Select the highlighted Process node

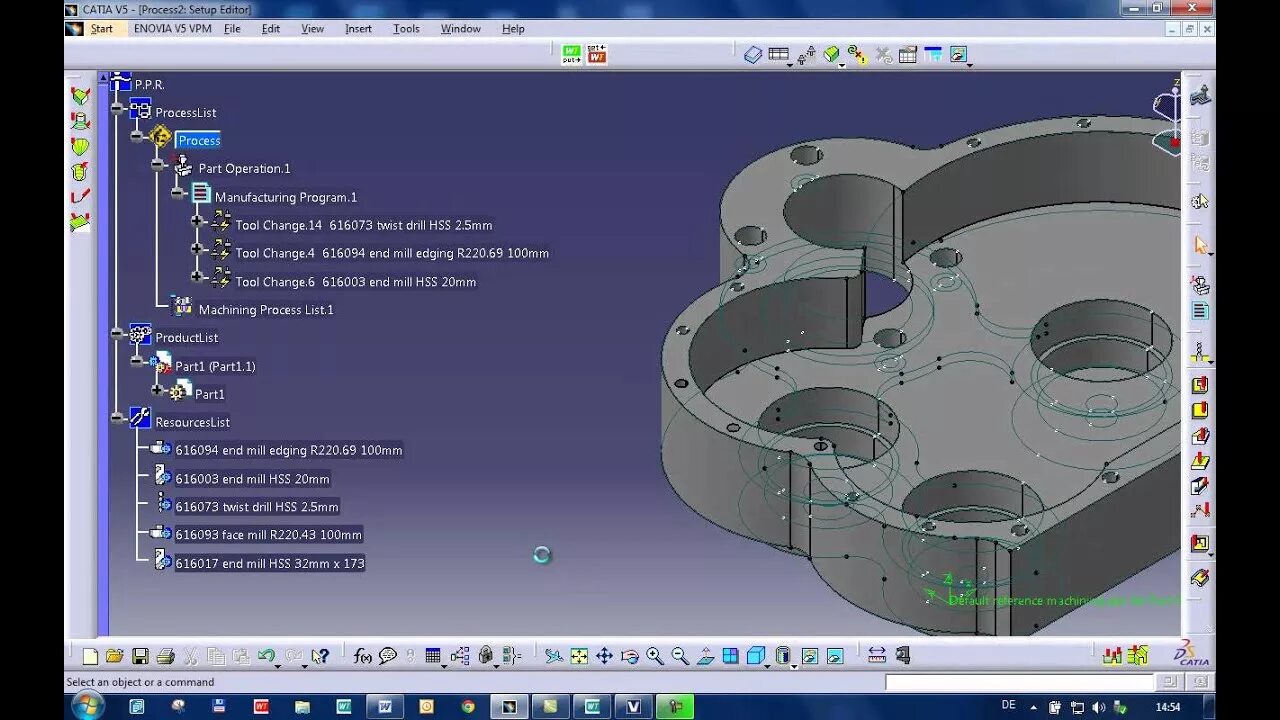pyautogui.click(x=198, y=141)
